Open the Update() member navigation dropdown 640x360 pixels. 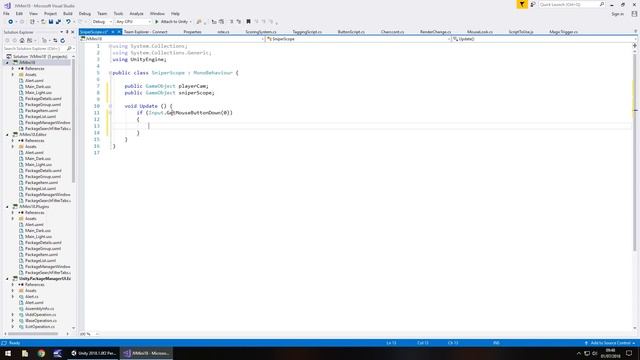pos(544,39)
